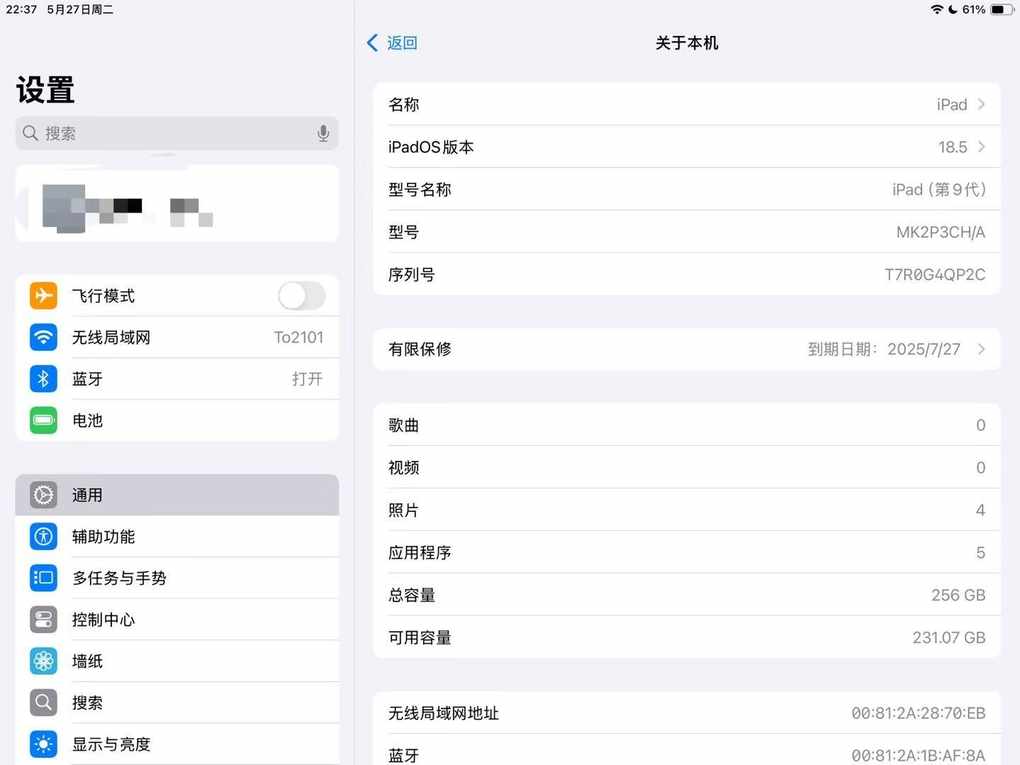Open 辅助功能 settings item
The width and height of the screenshot is (1020, 765).
[177, 537]
